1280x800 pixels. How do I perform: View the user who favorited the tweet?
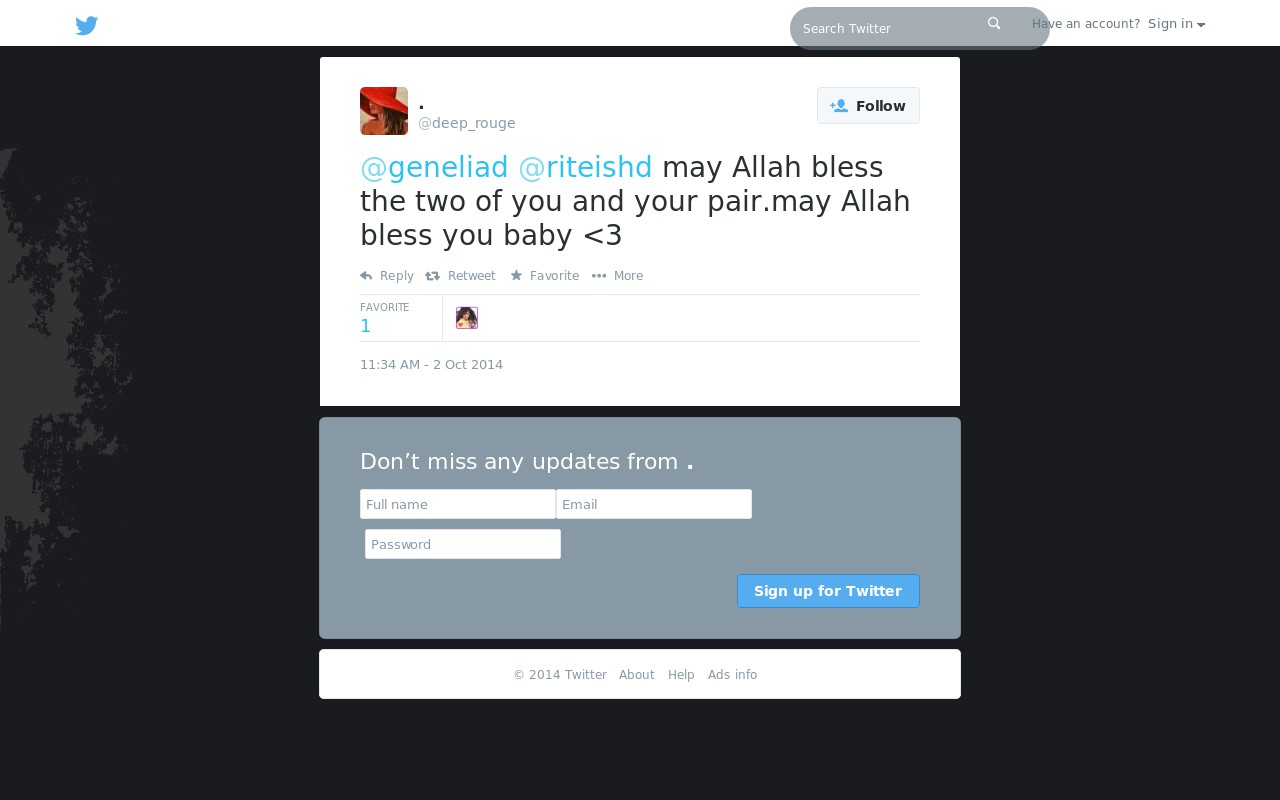coord(467,318)
